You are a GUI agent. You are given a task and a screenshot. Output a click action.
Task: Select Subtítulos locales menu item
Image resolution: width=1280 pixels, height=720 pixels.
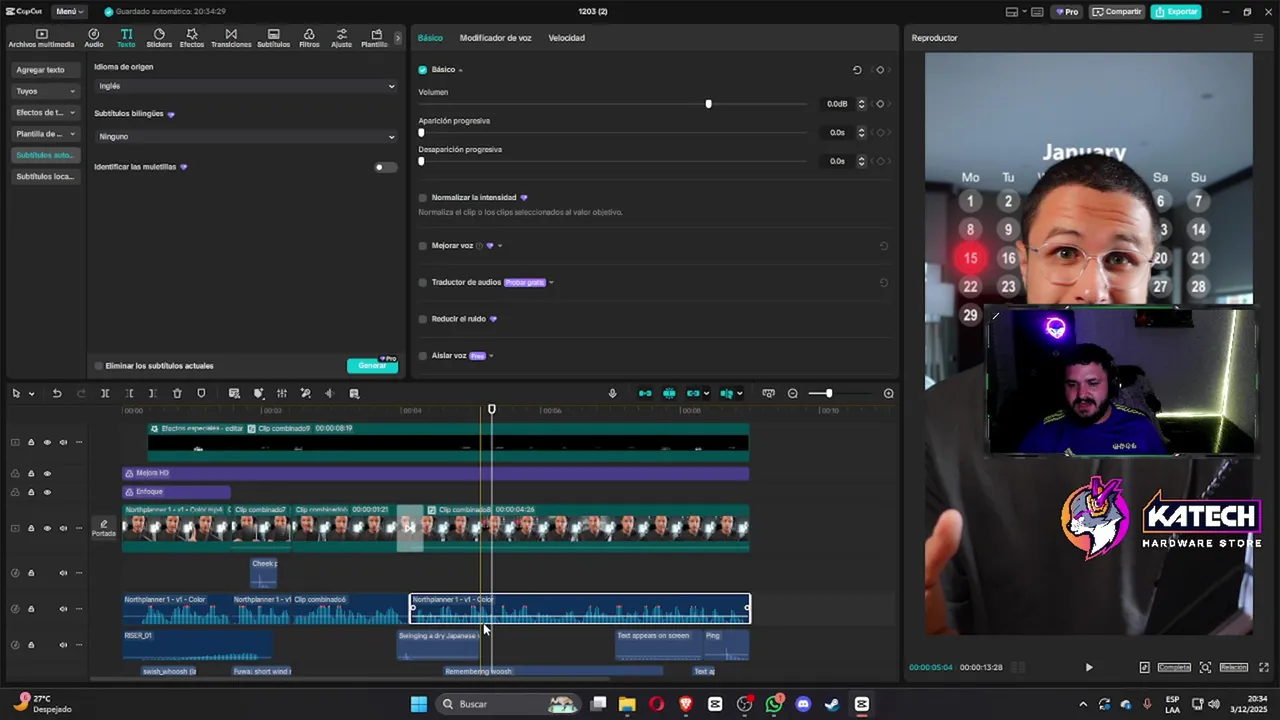pos(45,177)
